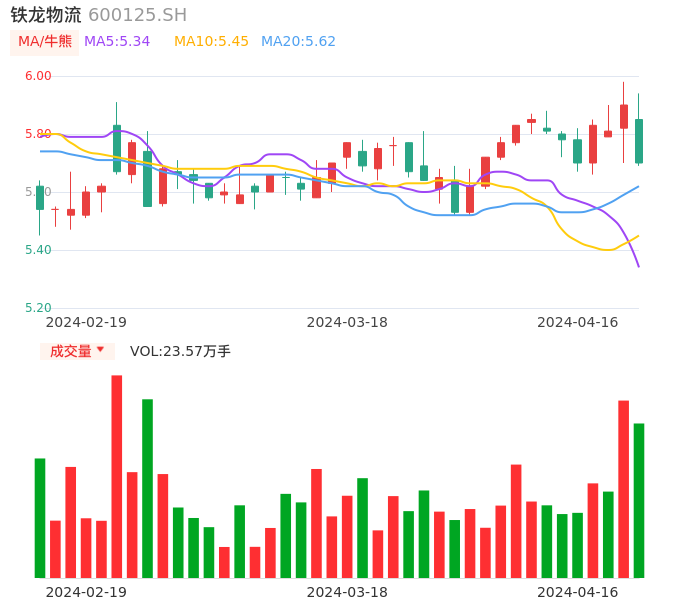This screenshot has height=606, width=686.
Task: Click the 600125.SH ticker code
Action: coord(137,15)
